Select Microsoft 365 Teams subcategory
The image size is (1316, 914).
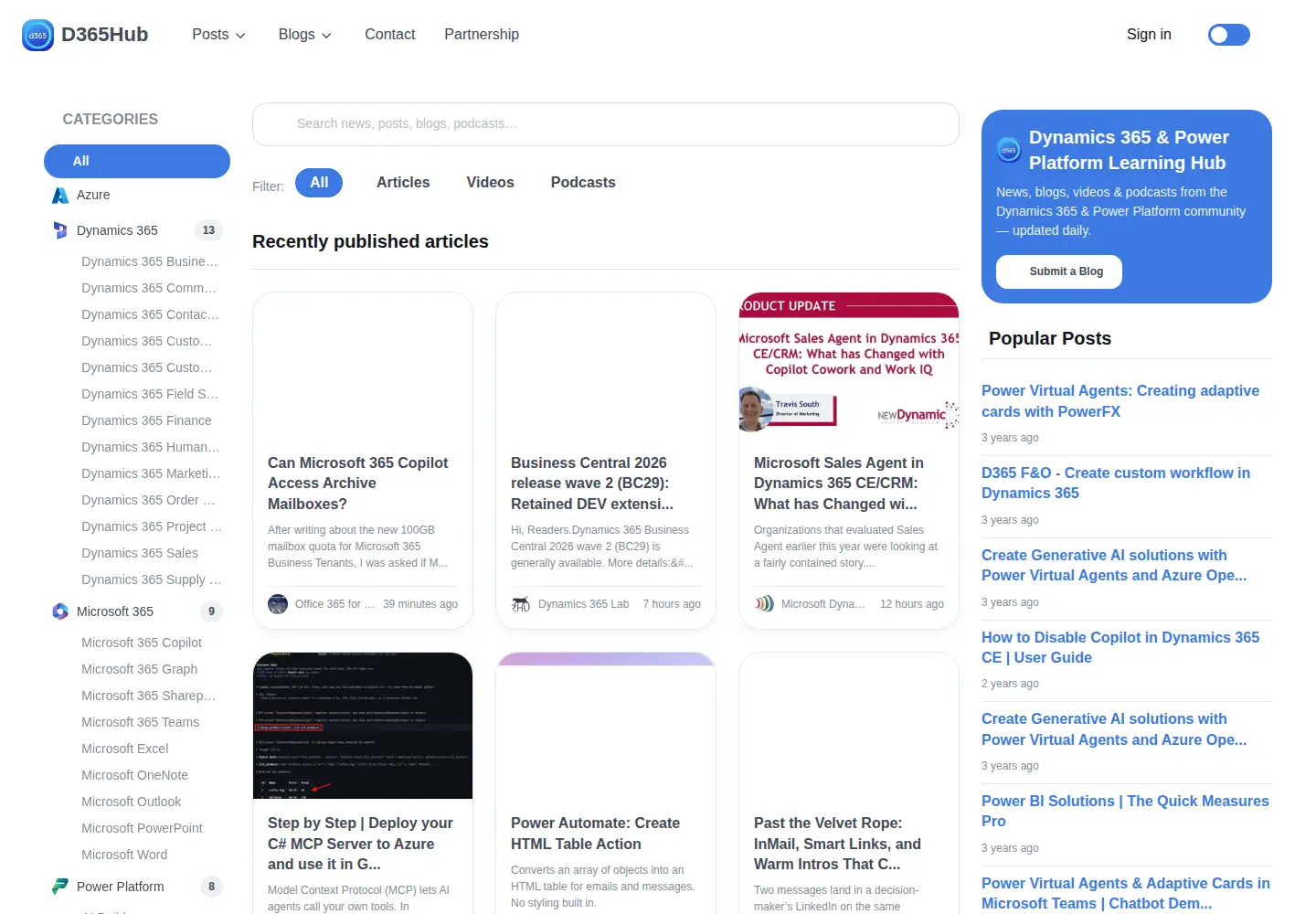click(140, 722)
